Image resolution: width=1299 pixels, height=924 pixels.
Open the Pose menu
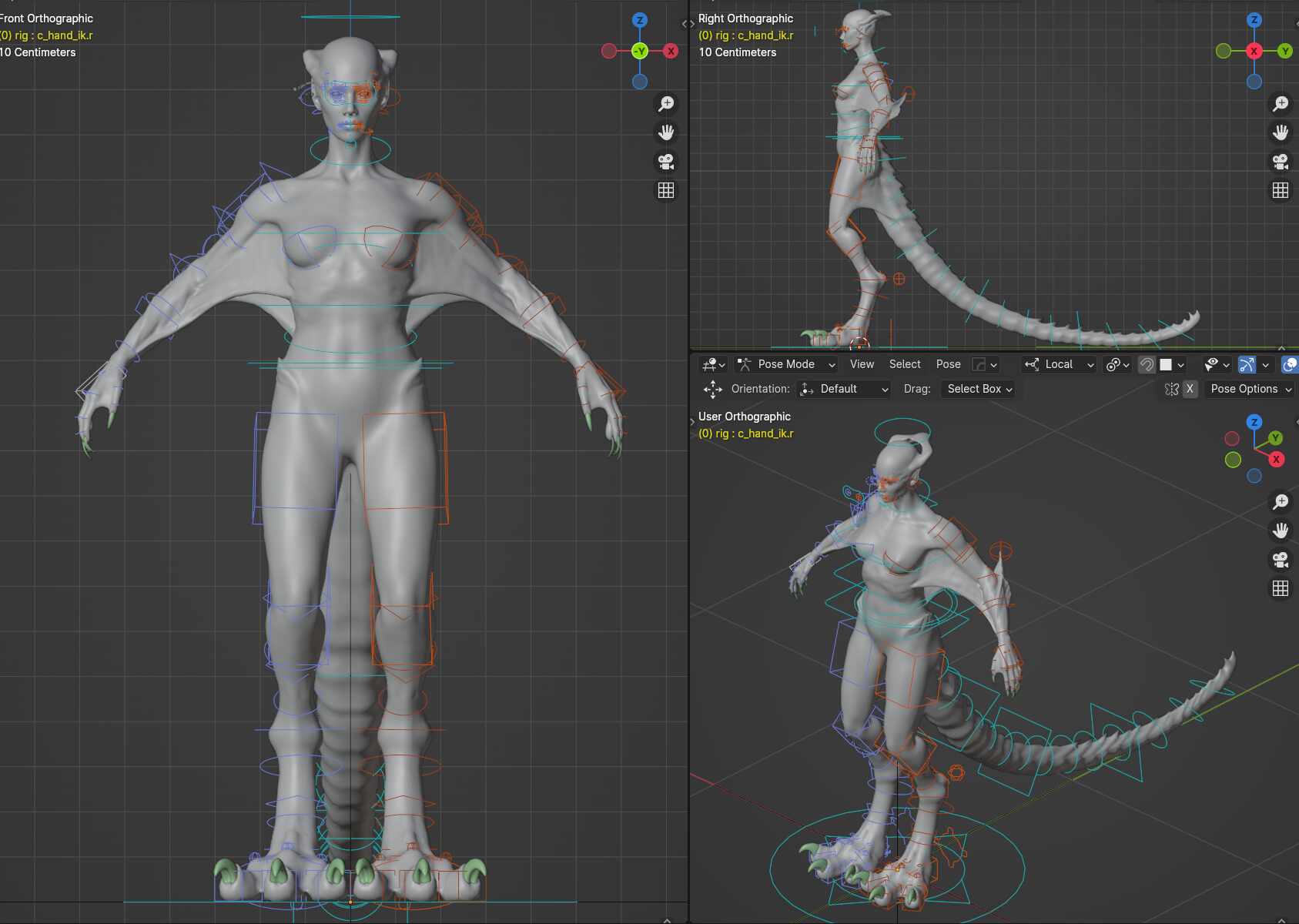pyautogui.click(x=948, y=364)
